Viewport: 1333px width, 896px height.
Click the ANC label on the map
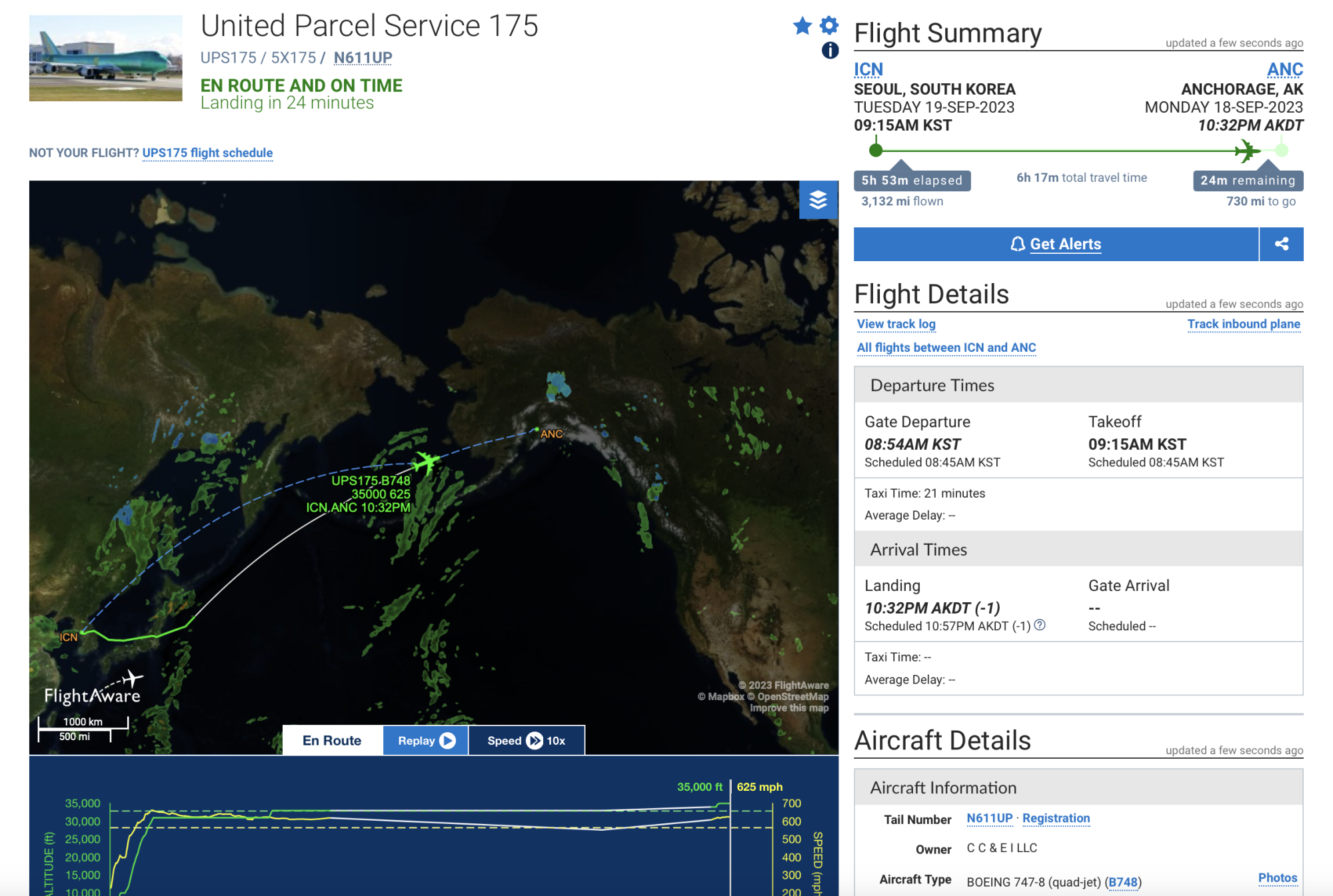552,434
